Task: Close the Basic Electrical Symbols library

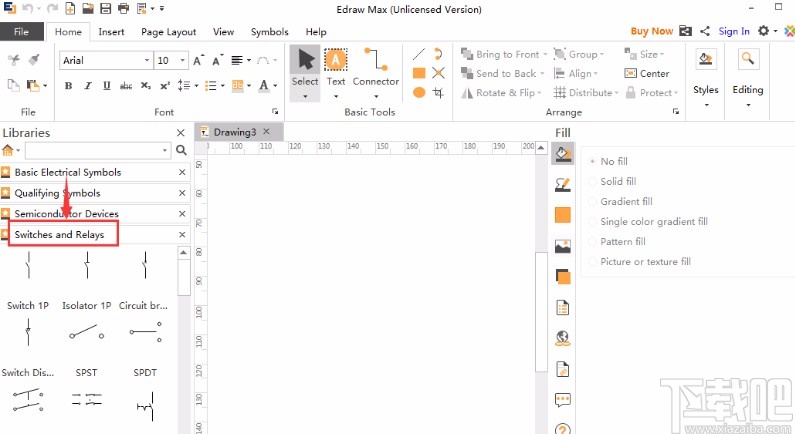Action: (182, 172)
